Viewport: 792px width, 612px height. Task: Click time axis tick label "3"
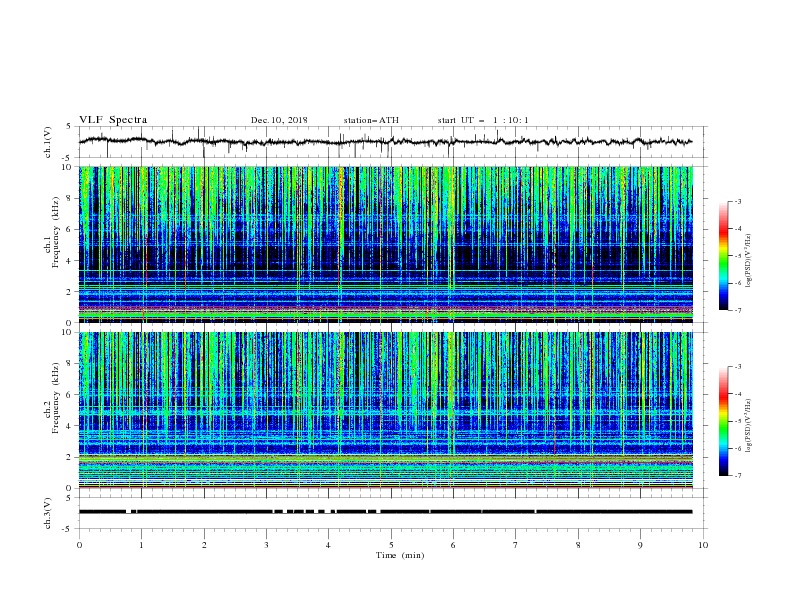pyautogui.click(x=266, y=545)
